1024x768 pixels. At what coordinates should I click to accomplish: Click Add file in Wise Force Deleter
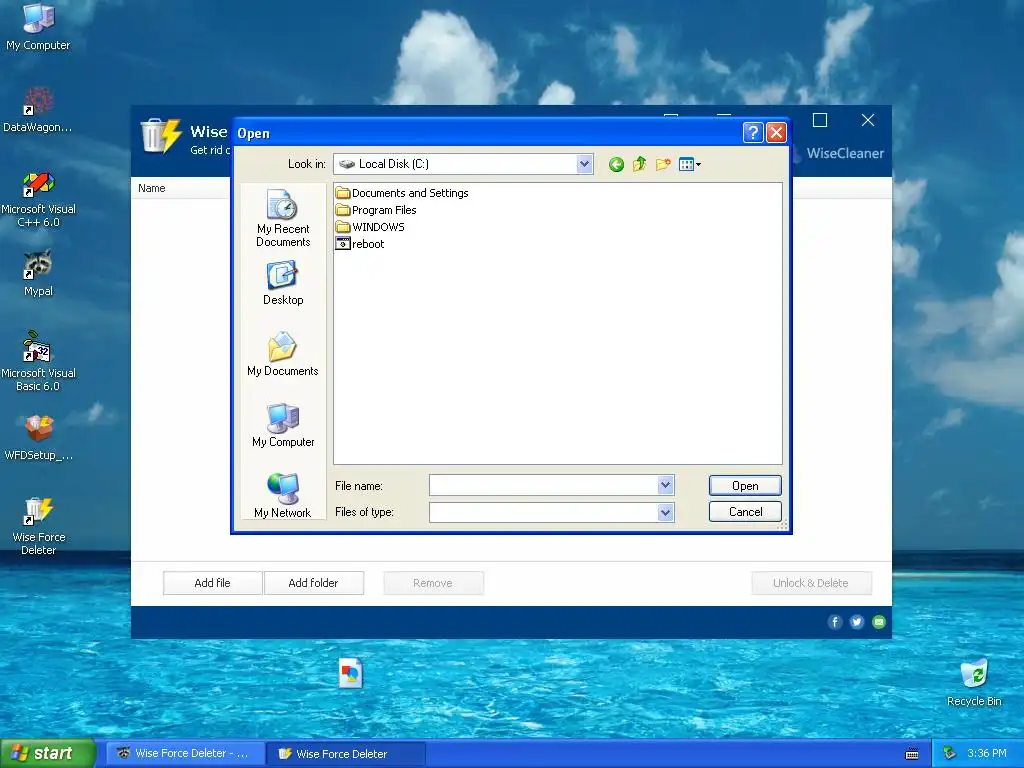tap(212, 583)
